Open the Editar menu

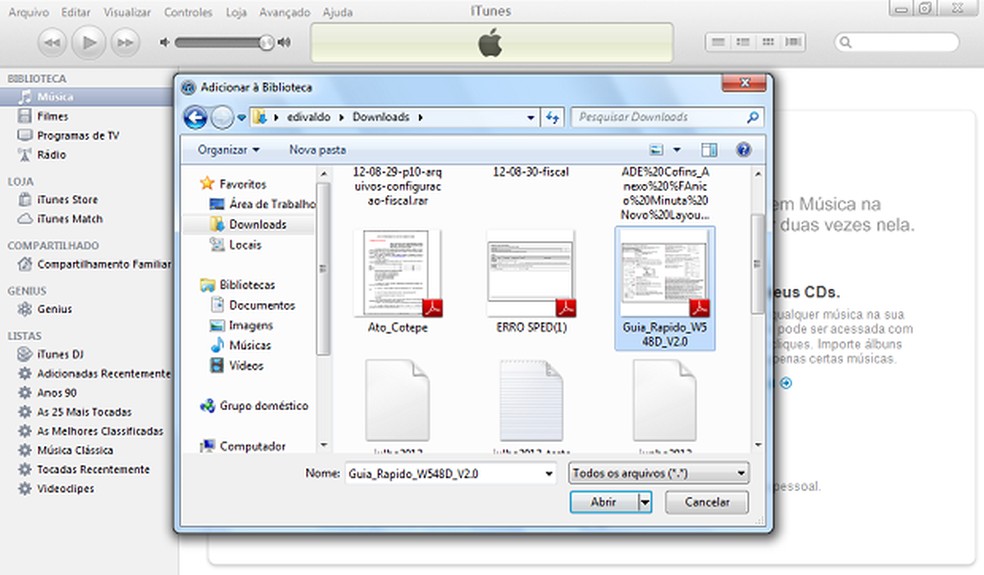(x=76, y=12)
